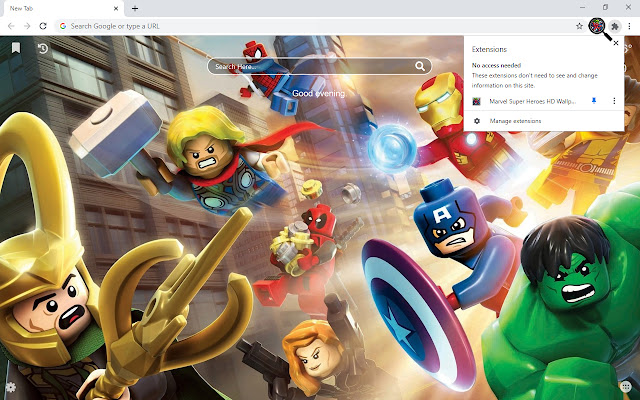The width and height of the screenshot is (640, 400).
Task: Click the Google icon in the address bar
Action: pyautogui.click(x=63, y=26)
